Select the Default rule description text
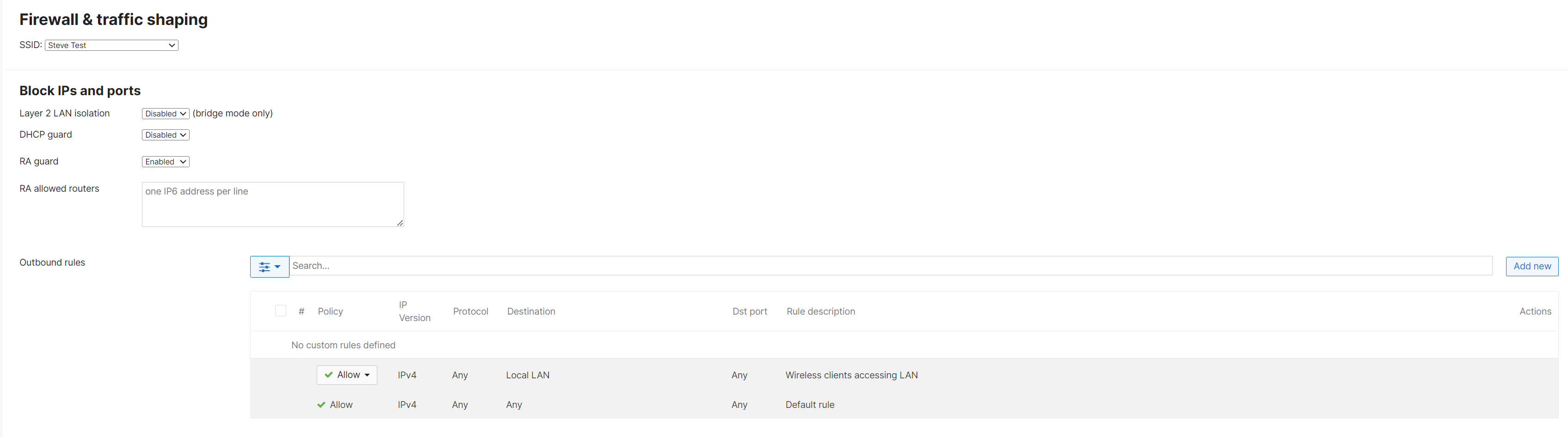The image size is (1568, 437). [x=810, y=405]
